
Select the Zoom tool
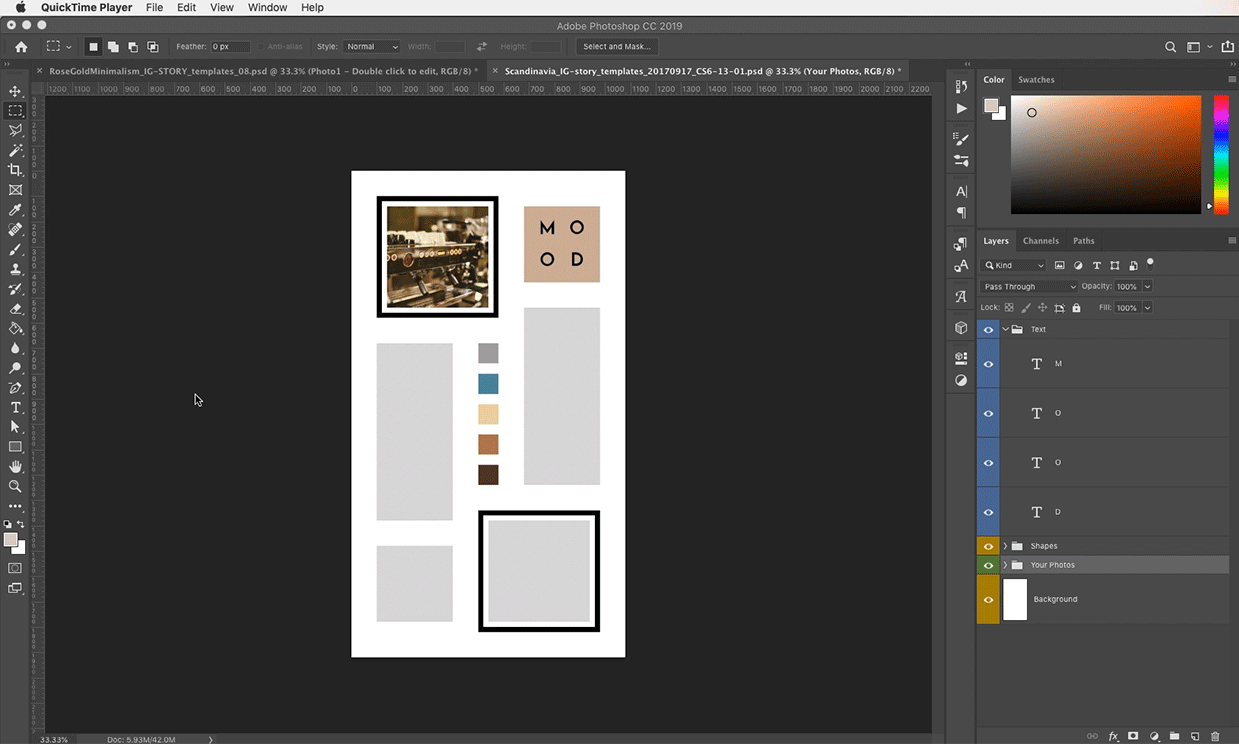15,487
